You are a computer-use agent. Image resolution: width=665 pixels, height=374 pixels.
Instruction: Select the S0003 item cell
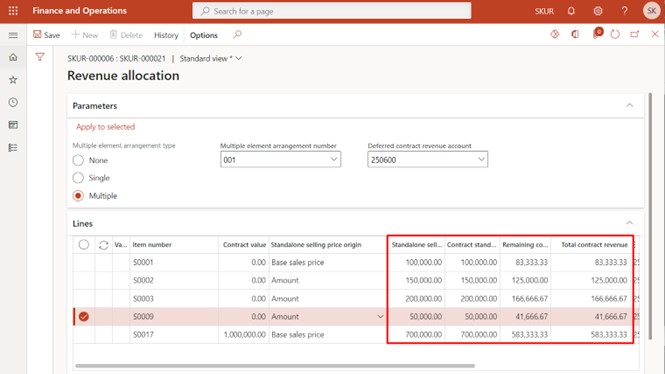174,299
